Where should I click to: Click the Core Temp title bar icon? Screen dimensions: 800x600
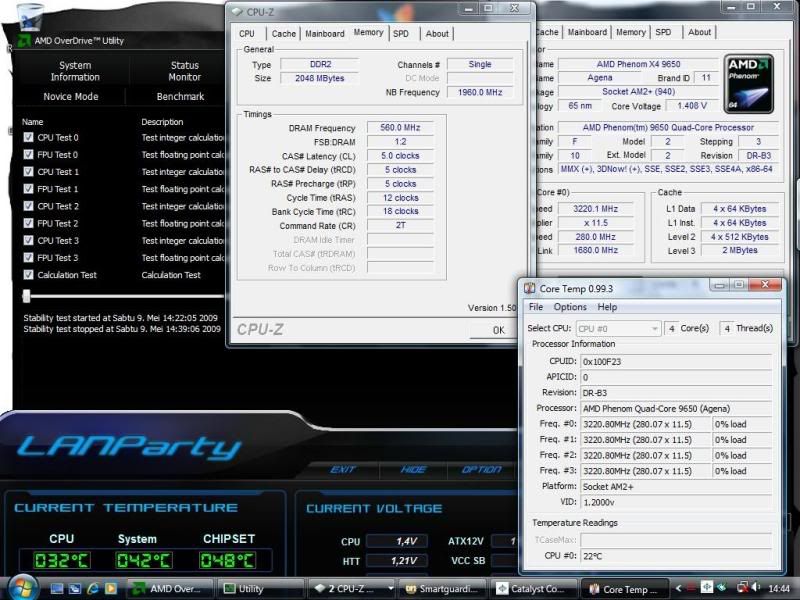click(x=530, y=288)
